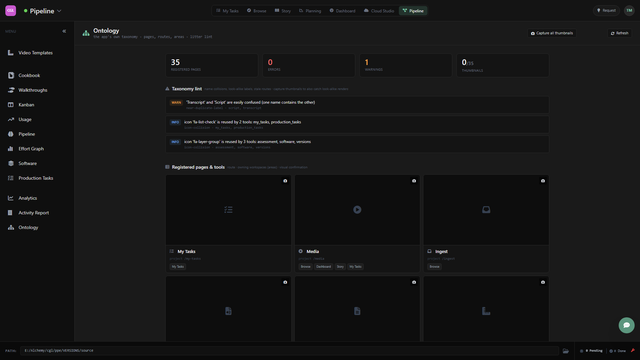
Task: Click the purple app logo
Action: tap(11, 11)
